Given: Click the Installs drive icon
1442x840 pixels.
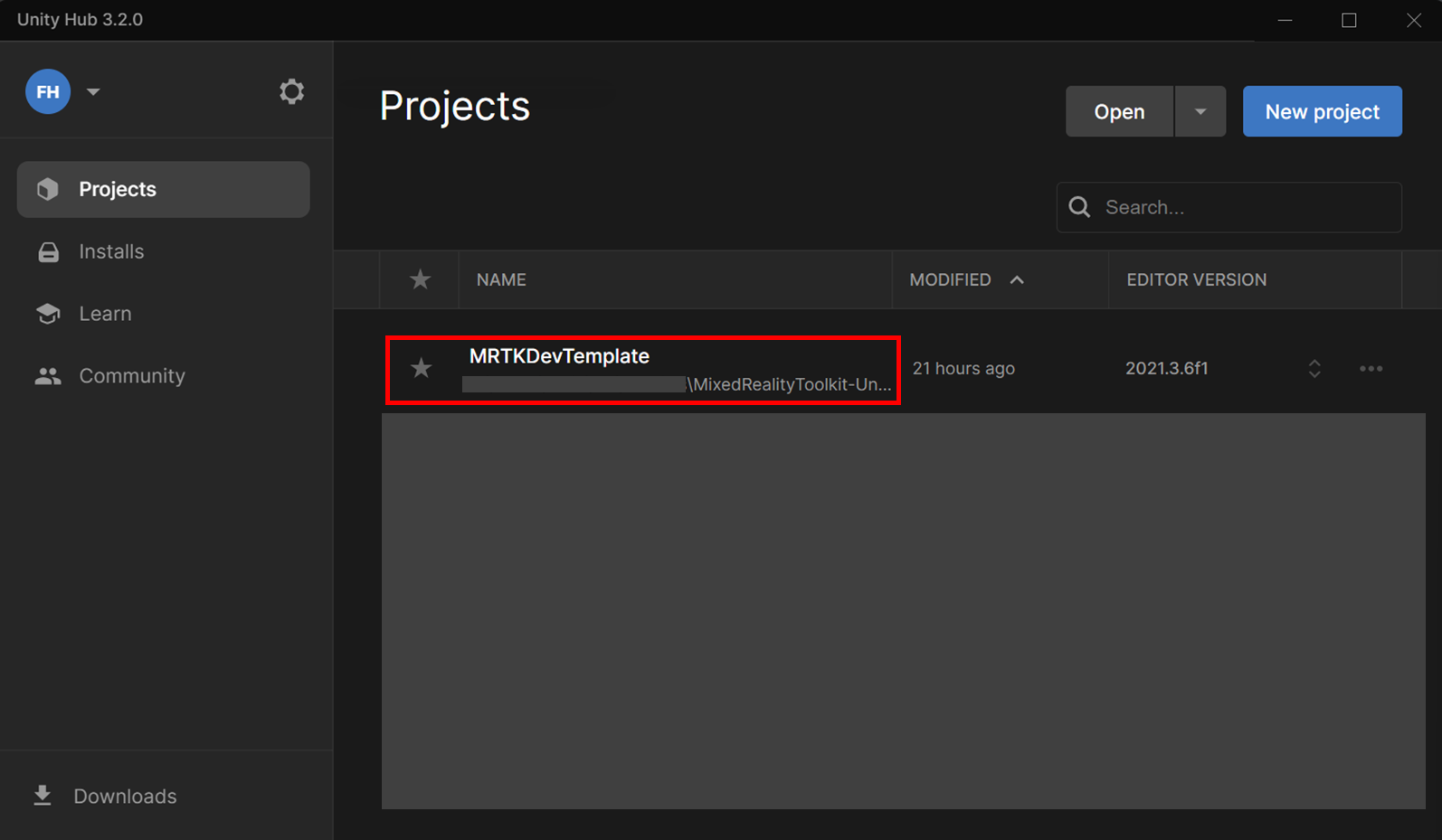Looking at the screenshot, I should 49,252.
